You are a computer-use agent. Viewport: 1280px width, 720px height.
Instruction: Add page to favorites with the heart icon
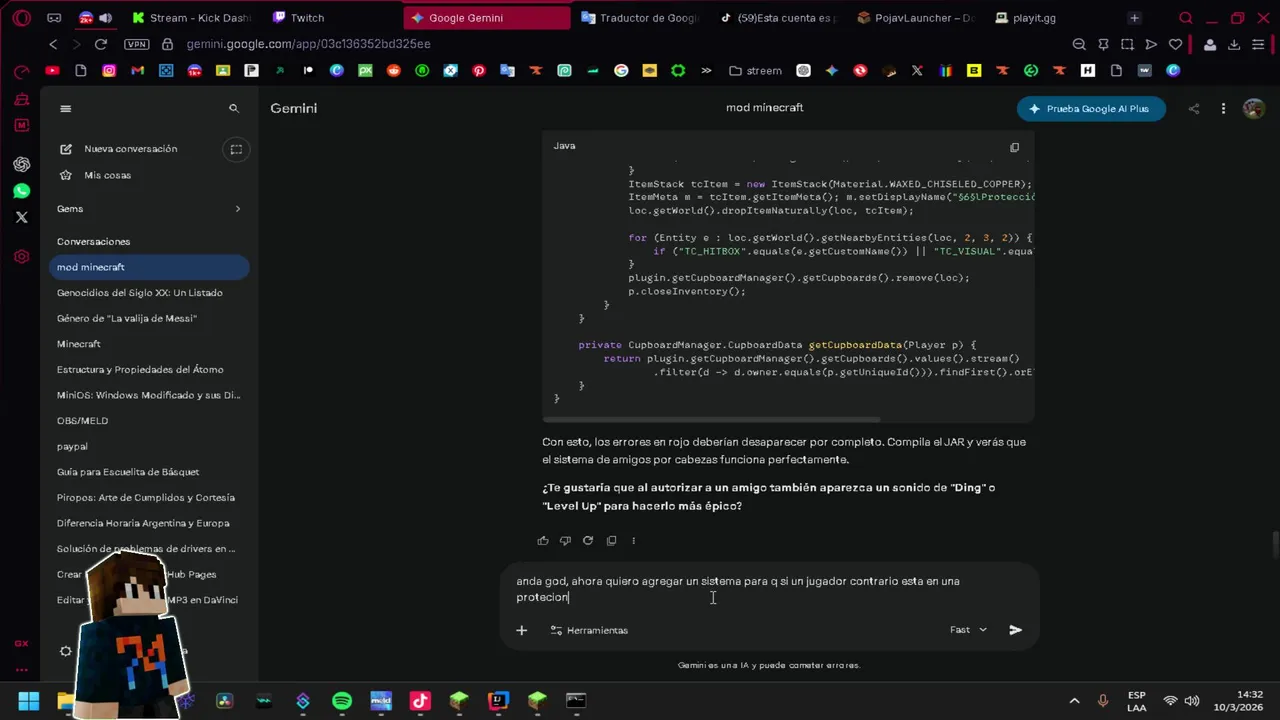pos(1175,44)
